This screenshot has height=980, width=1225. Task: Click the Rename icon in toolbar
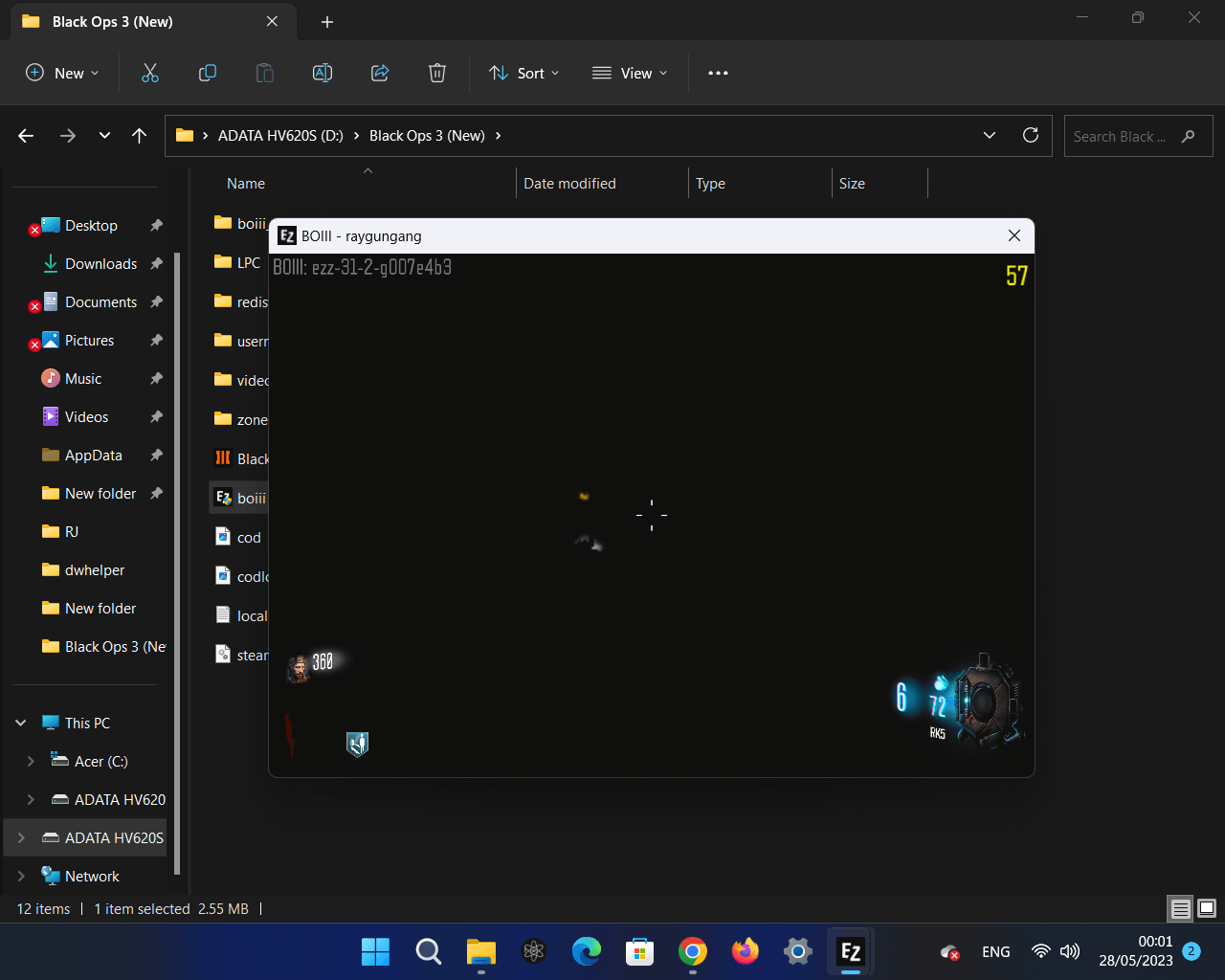[x=323, y=73]
